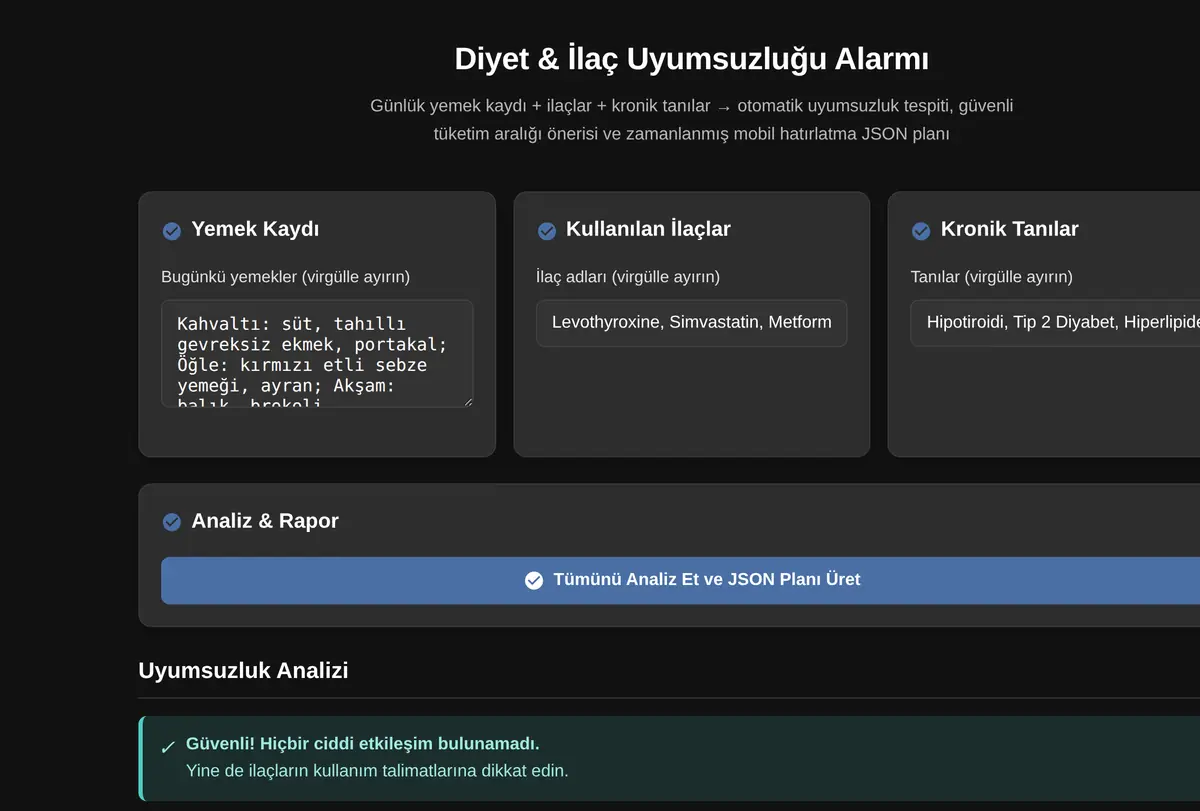Select the Kronik Tanılar heading

click(x=1009, y=229)
